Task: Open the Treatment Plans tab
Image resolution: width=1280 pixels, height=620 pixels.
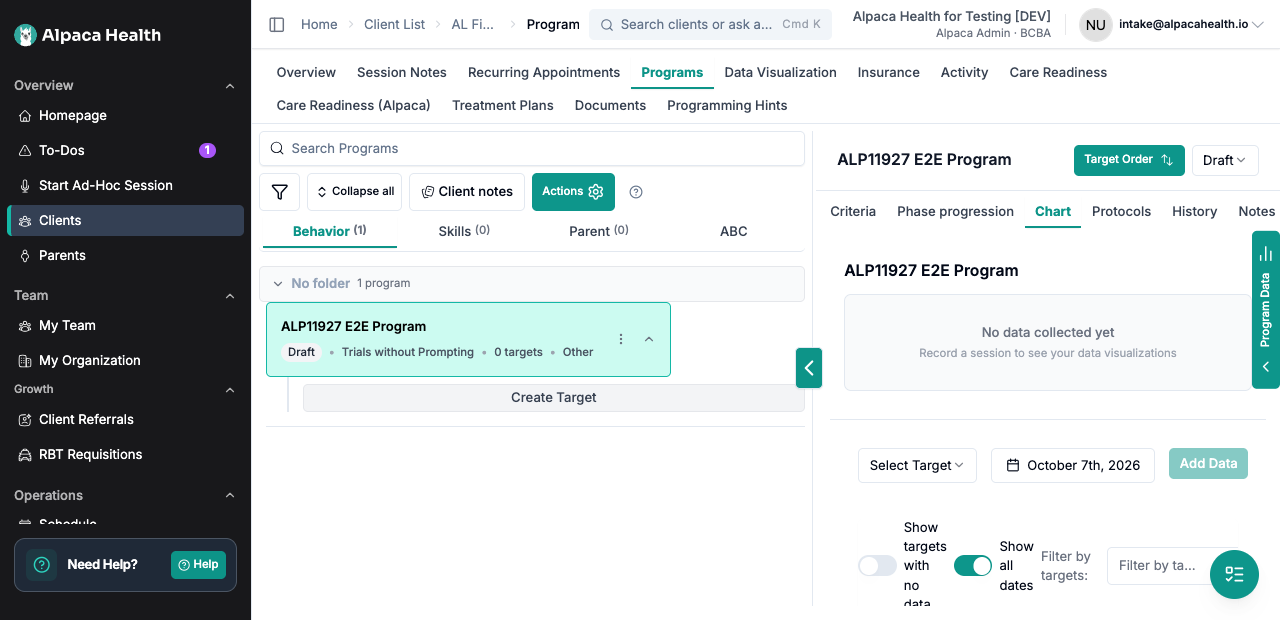Action: [503, 105]
